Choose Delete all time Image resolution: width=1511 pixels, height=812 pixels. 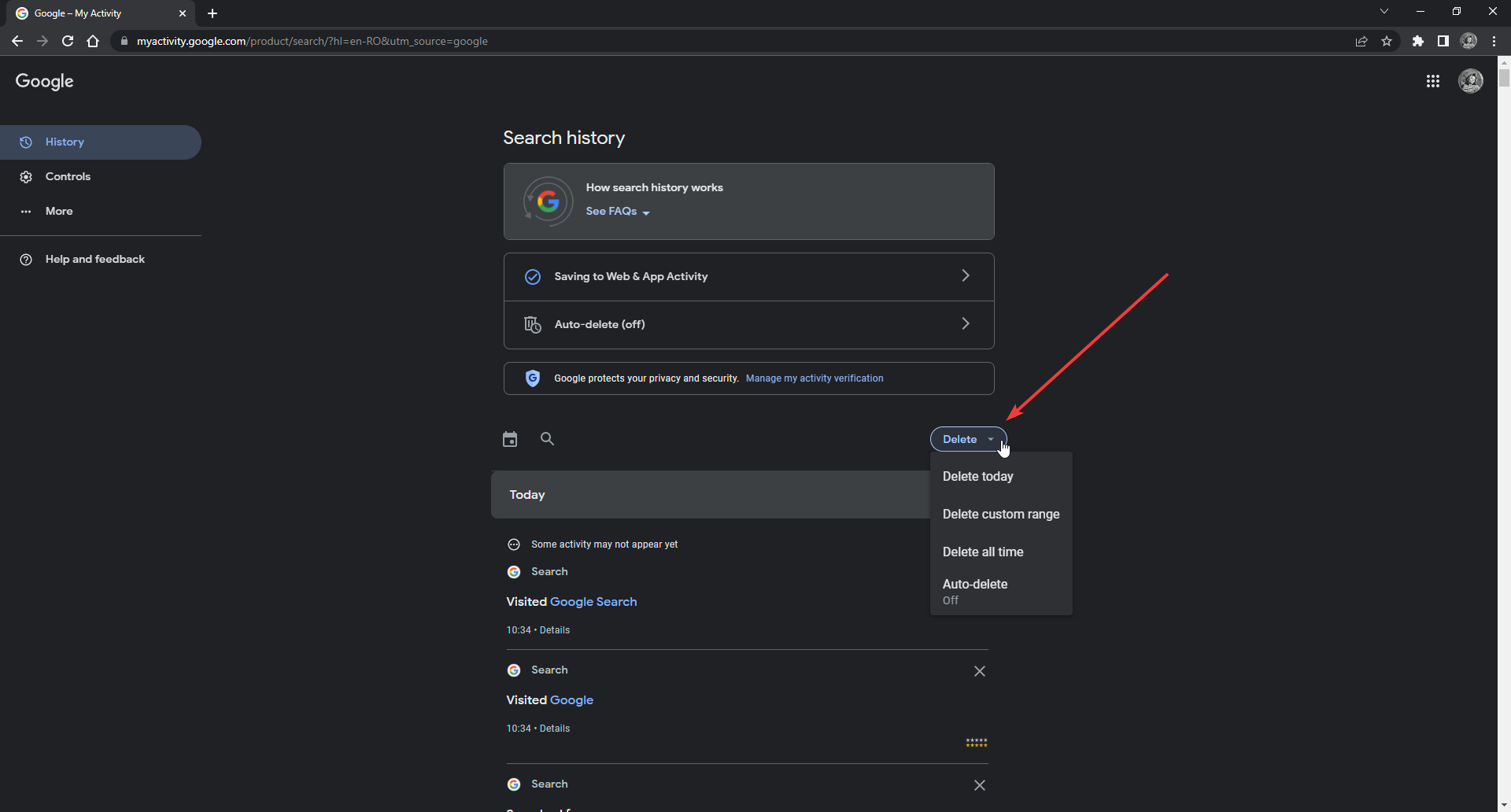[x=1001, y=552]
